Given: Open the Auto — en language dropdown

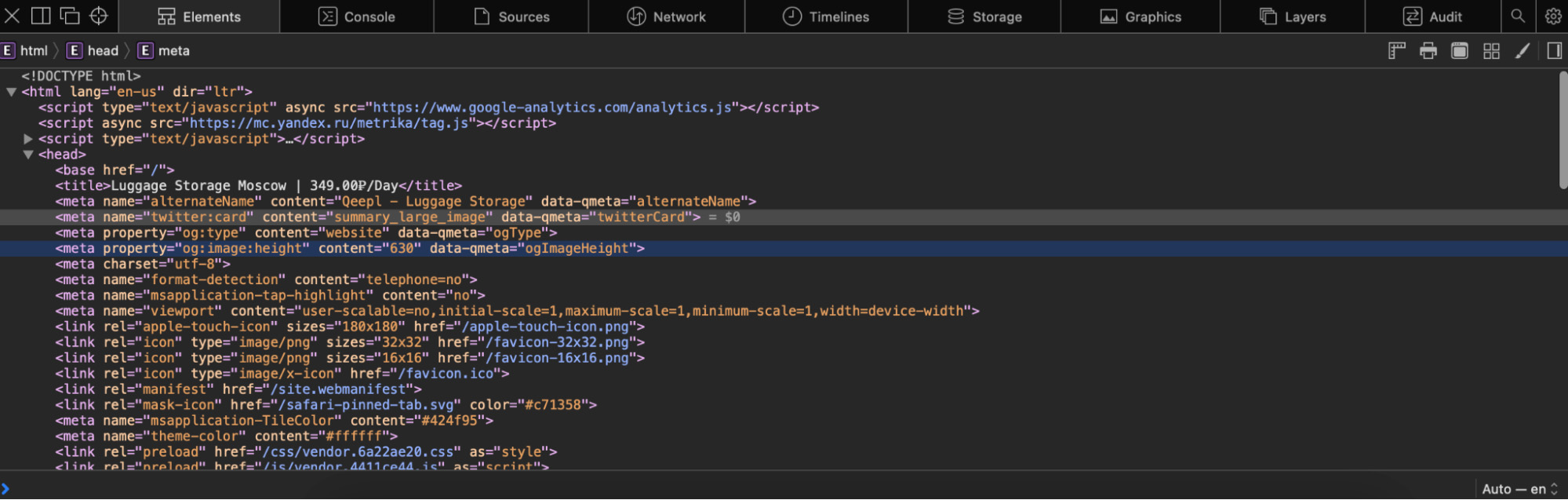Looking at the screenshot, I should (1519, 489).
